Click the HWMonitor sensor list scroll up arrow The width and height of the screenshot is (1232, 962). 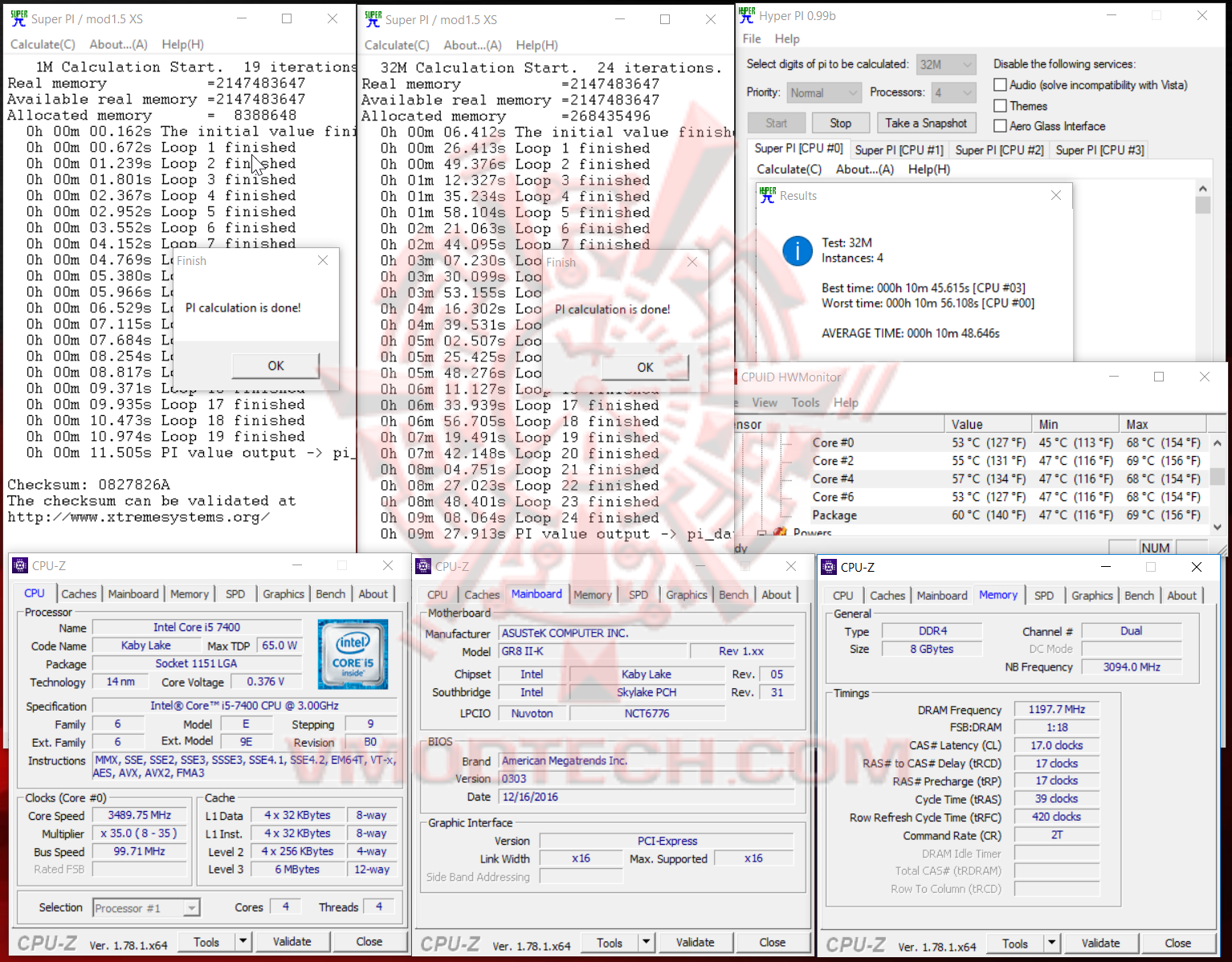[1217, 442]
